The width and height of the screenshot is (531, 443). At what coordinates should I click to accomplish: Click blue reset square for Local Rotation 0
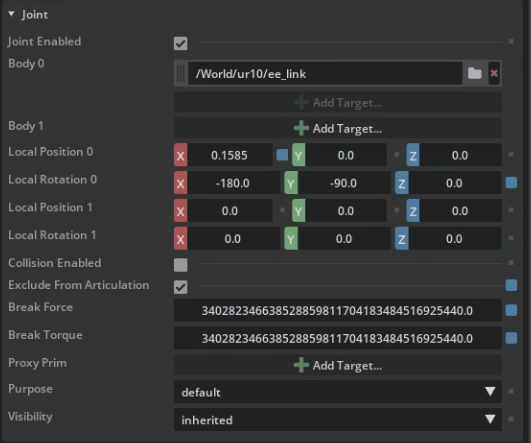[x=511, y=183]
